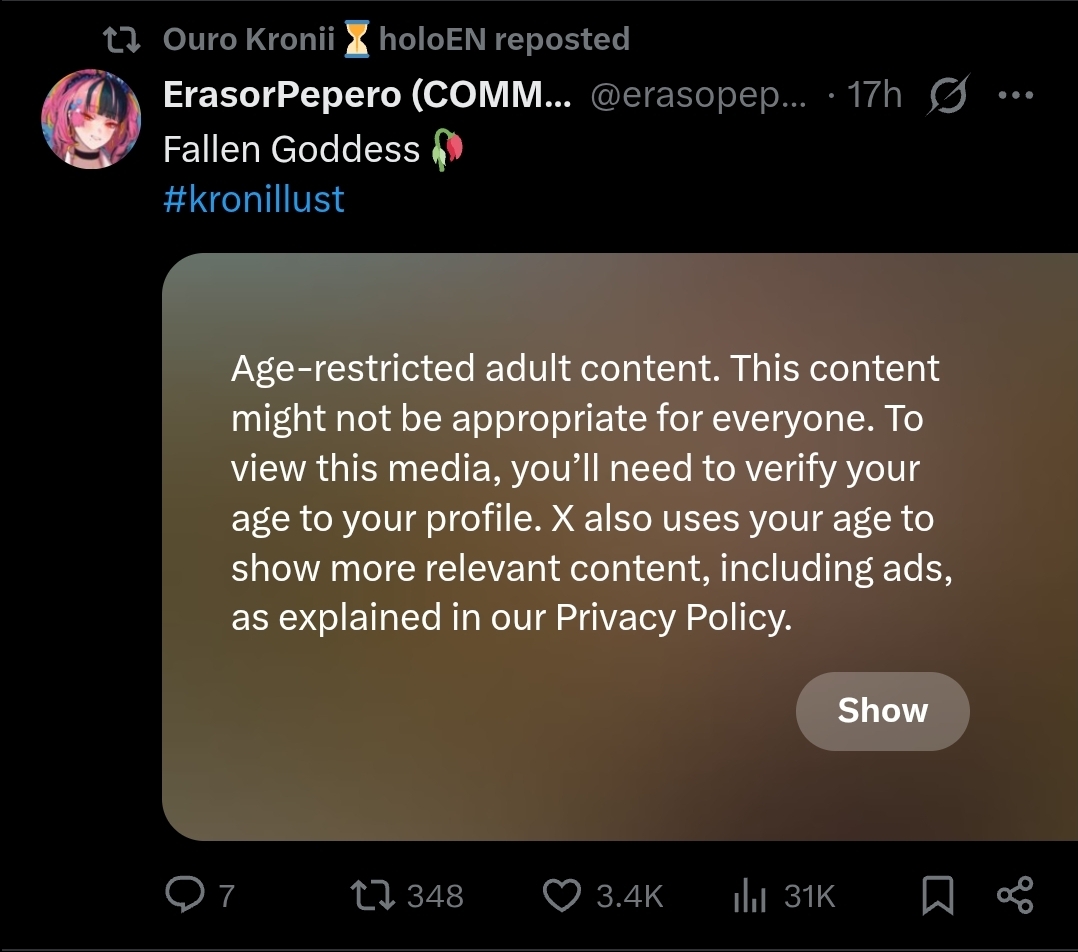The height and width of the screenshot is (952, 1078).
Task: Click the reply speech bubble icon
Action: click(x=184, y=895)
